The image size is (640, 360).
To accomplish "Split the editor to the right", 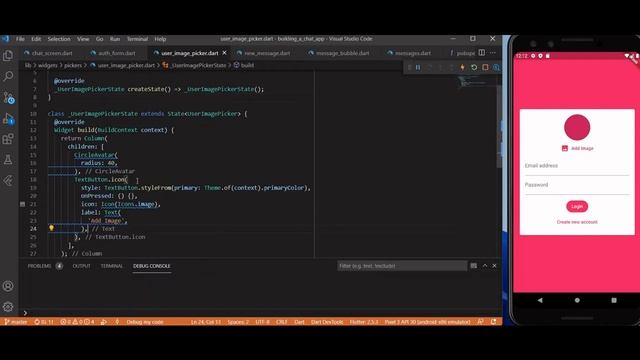I will (482, 53).
